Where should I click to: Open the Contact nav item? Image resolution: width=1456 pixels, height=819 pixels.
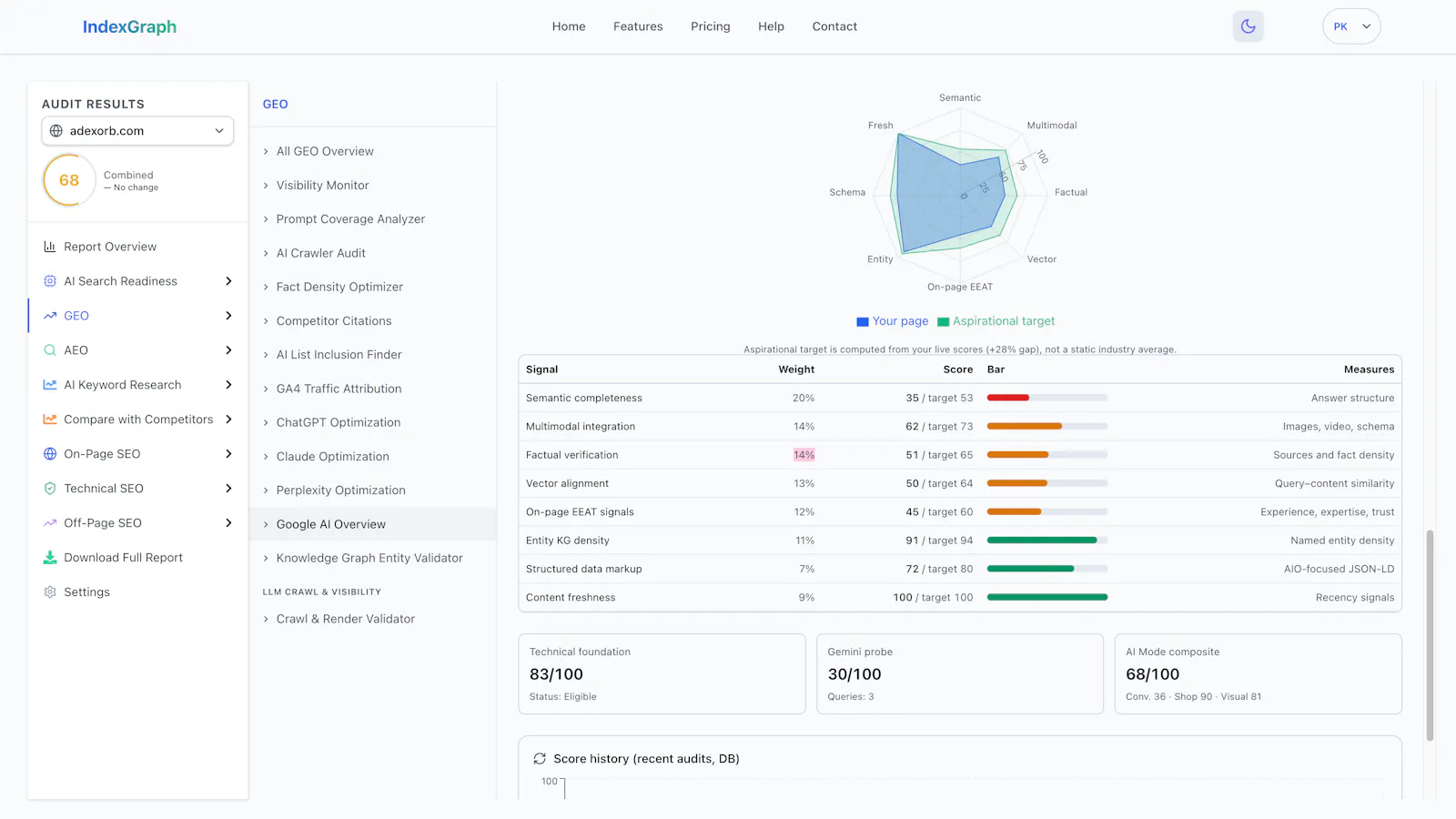click(834, 26)
